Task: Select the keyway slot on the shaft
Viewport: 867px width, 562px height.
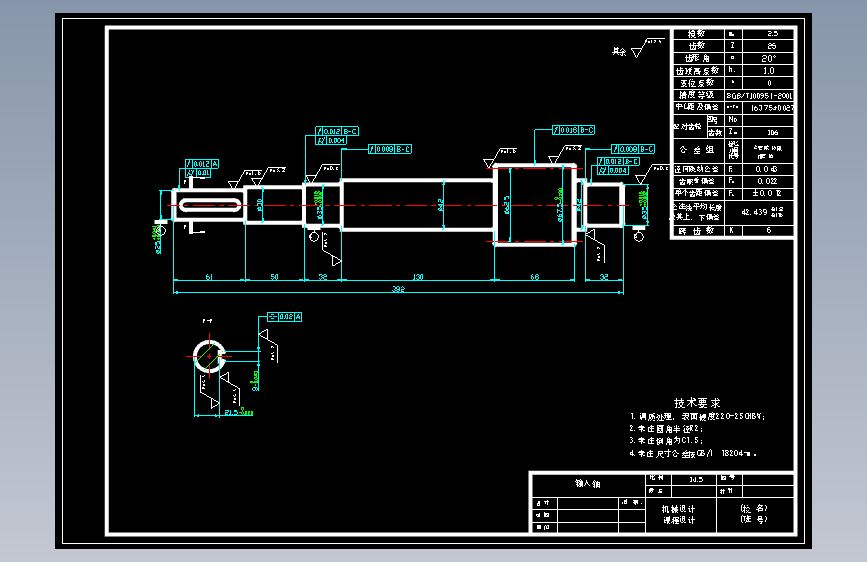Action: (x=210, y=206)
